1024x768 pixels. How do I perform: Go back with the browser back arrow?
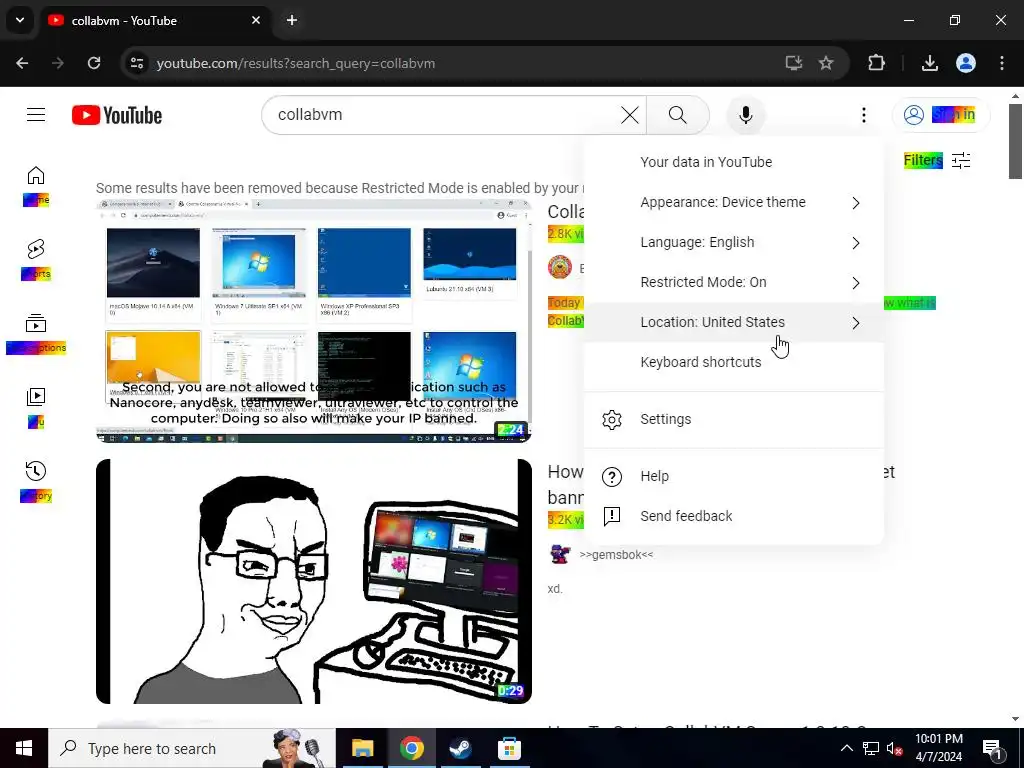pos(22,63)
